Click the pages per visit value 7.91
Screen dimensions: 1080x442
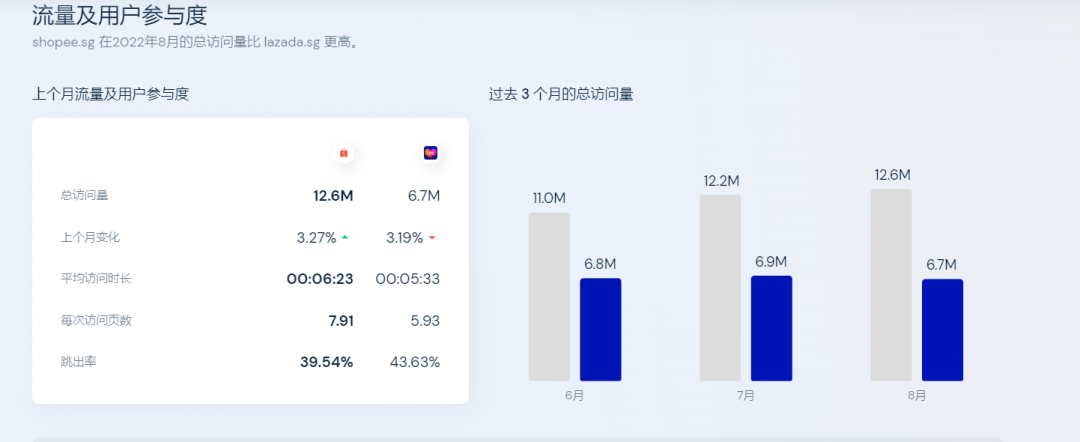coord(341,321)
